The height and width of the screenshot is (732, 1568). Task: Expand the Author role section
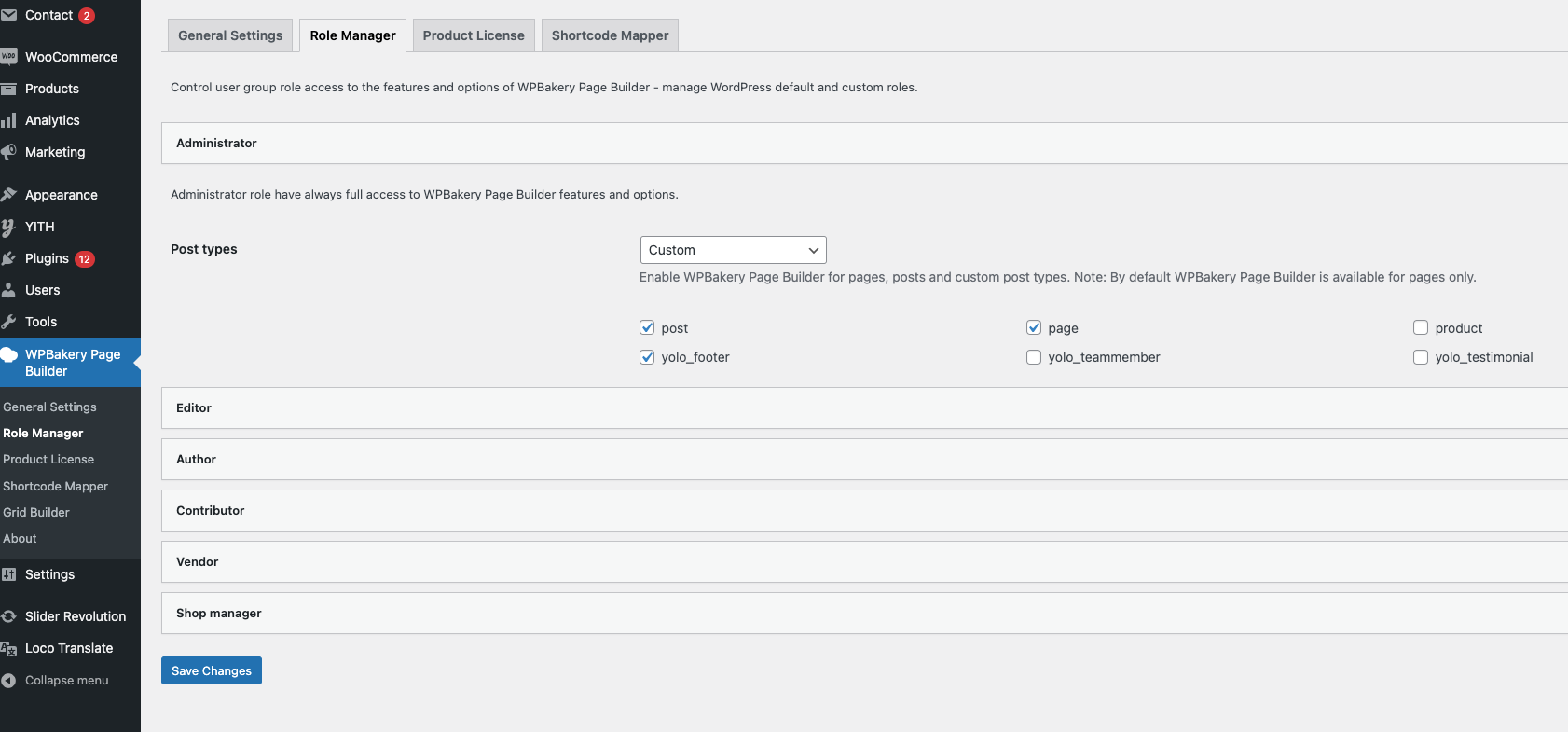tap(864, 459)
